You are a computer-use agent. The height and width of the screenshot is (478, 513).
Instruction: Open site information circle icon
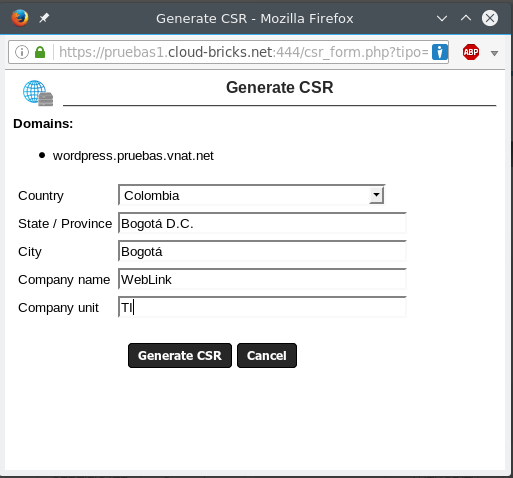click(22, 52)
